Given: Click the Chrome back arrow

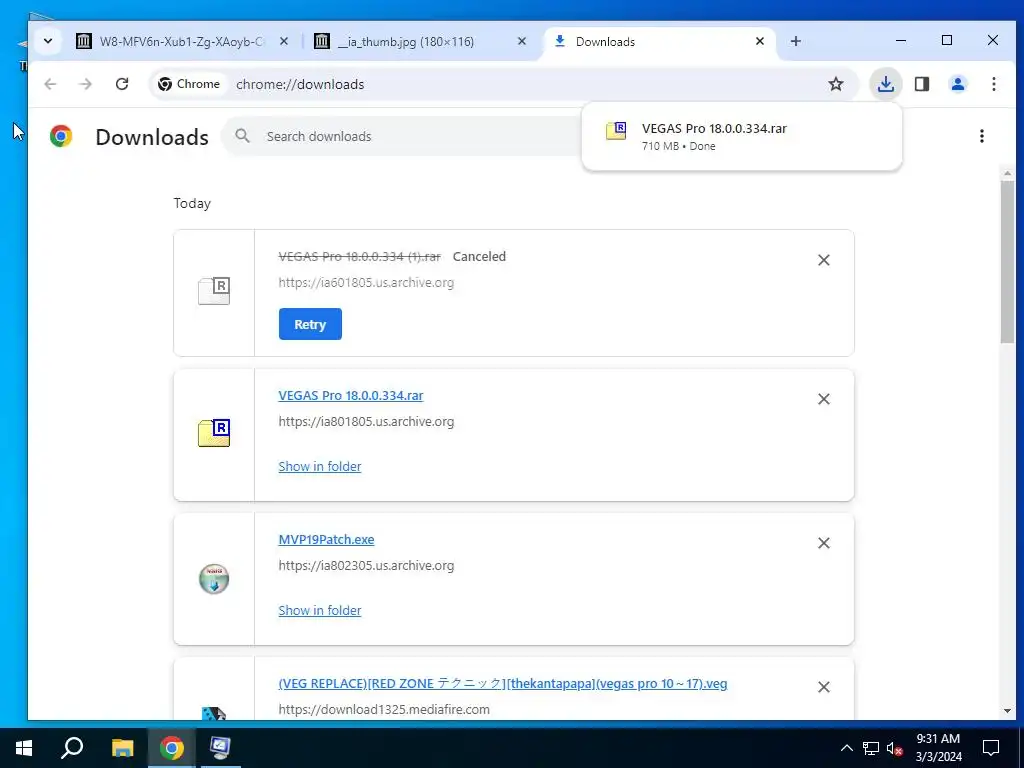Looking at the screenshot, I should (x=50, y=84).
